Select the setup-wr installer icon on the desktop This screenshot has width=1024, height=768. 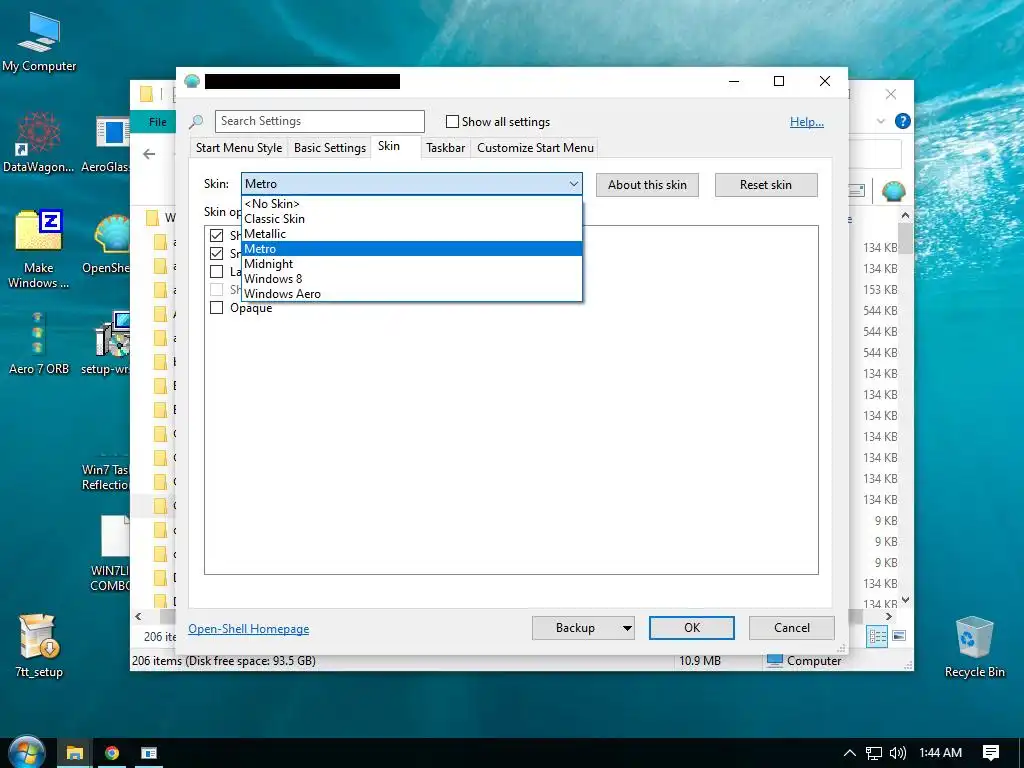106,343
